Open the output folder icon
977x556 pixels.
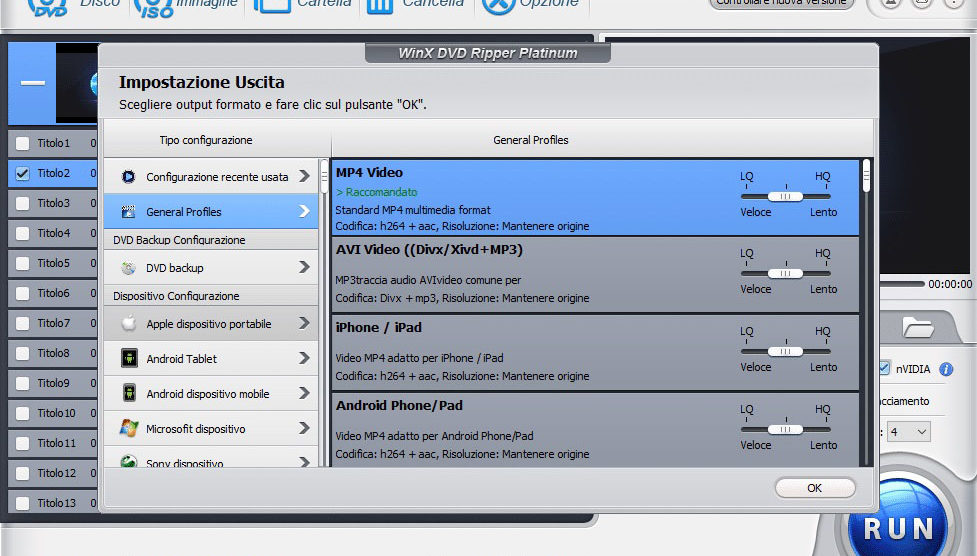click(918, 327)
